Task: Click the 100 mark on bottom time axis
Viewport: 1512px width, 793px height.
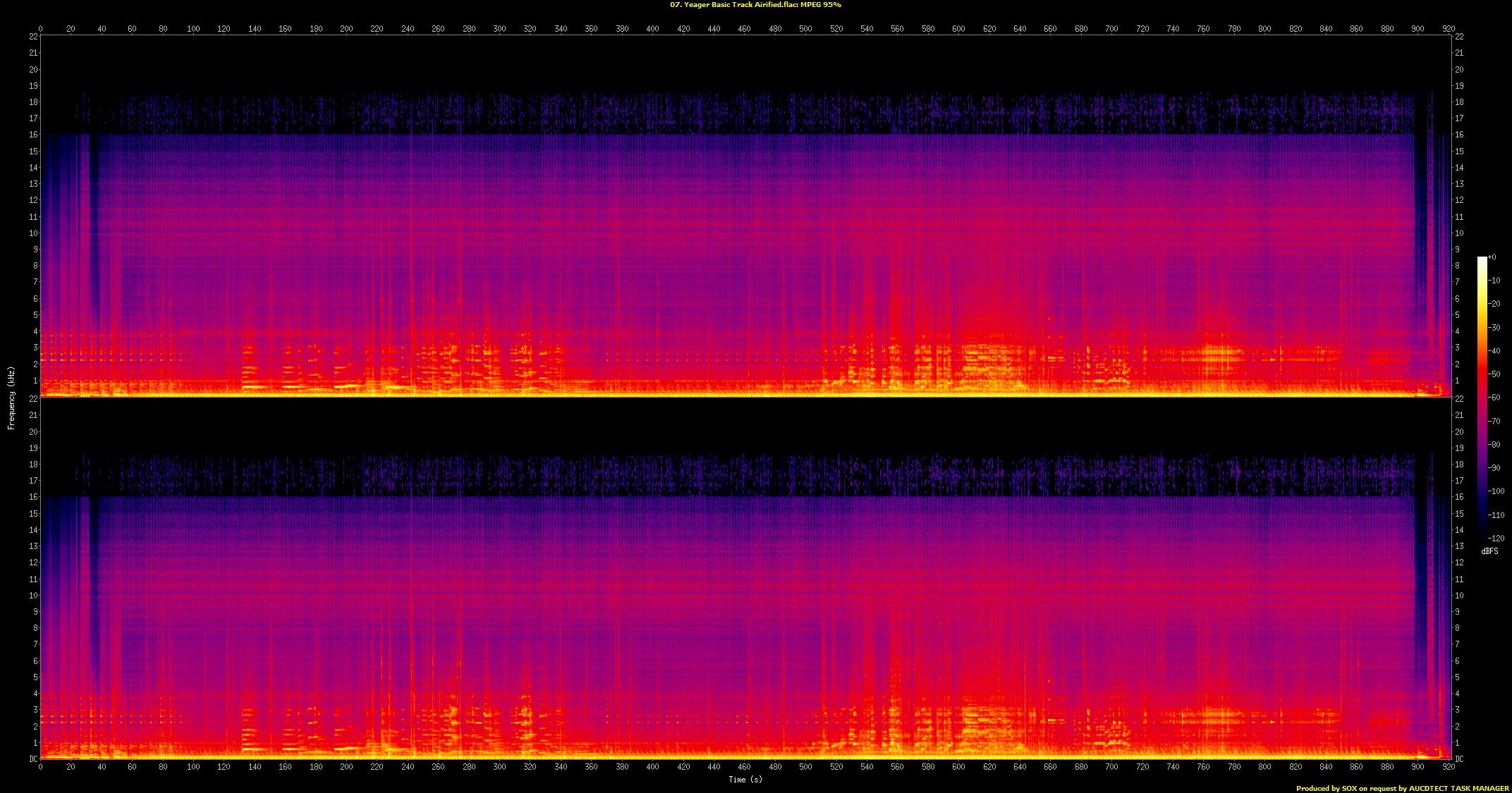Action: tap(193, 767)
